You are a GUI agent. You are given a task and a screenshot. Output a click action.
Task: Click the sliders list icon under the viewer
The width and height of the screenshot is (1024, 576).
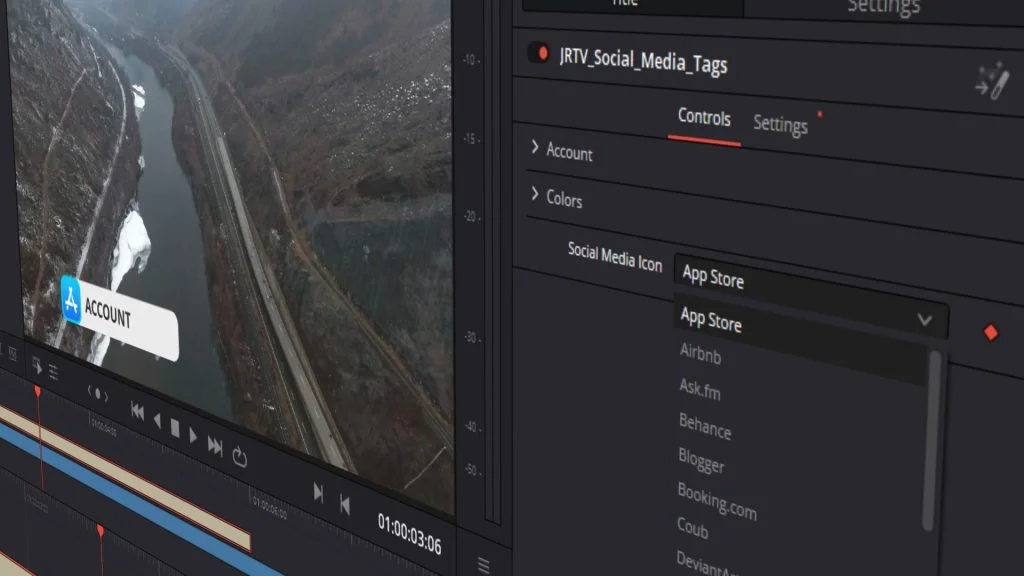[54, 373]
